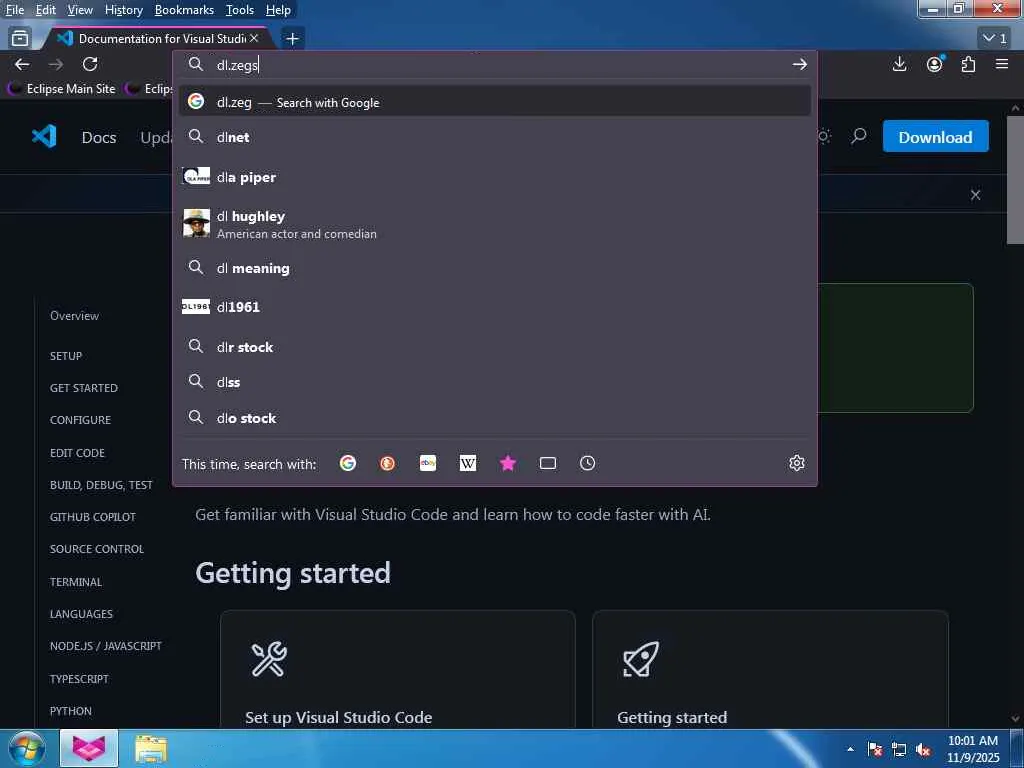
Task: Search bookmarks with the pink star icon
Action: 507,463
